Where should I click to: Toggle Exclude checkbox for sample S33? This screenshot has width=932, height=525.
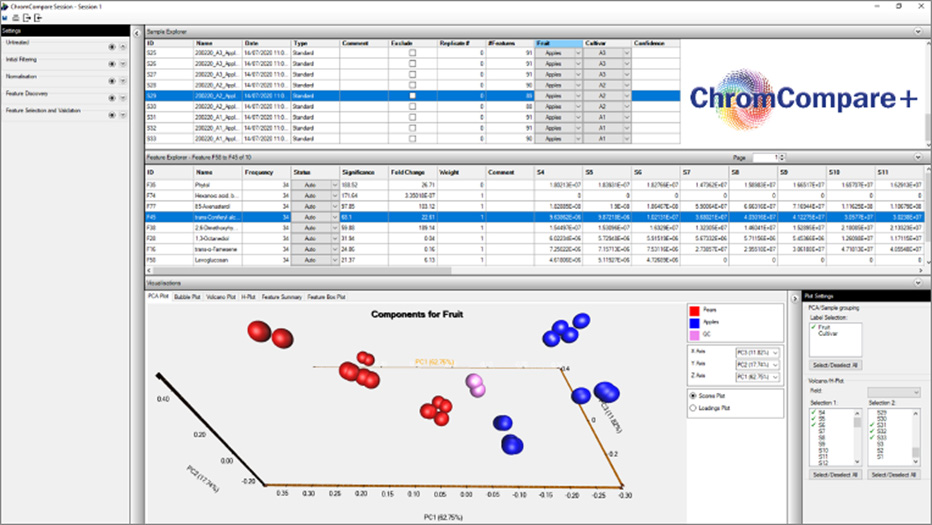413,139
